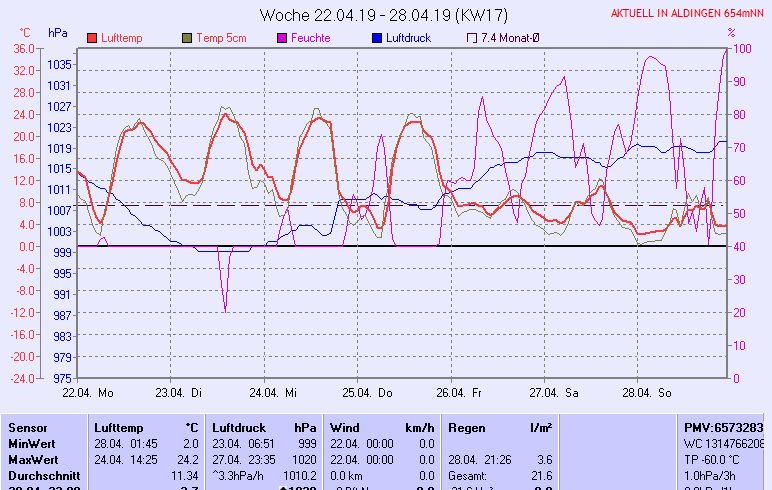Click the red Lufttemp legend swatch
This screenshot has width=772, height=490.
(x=92, y=38)
